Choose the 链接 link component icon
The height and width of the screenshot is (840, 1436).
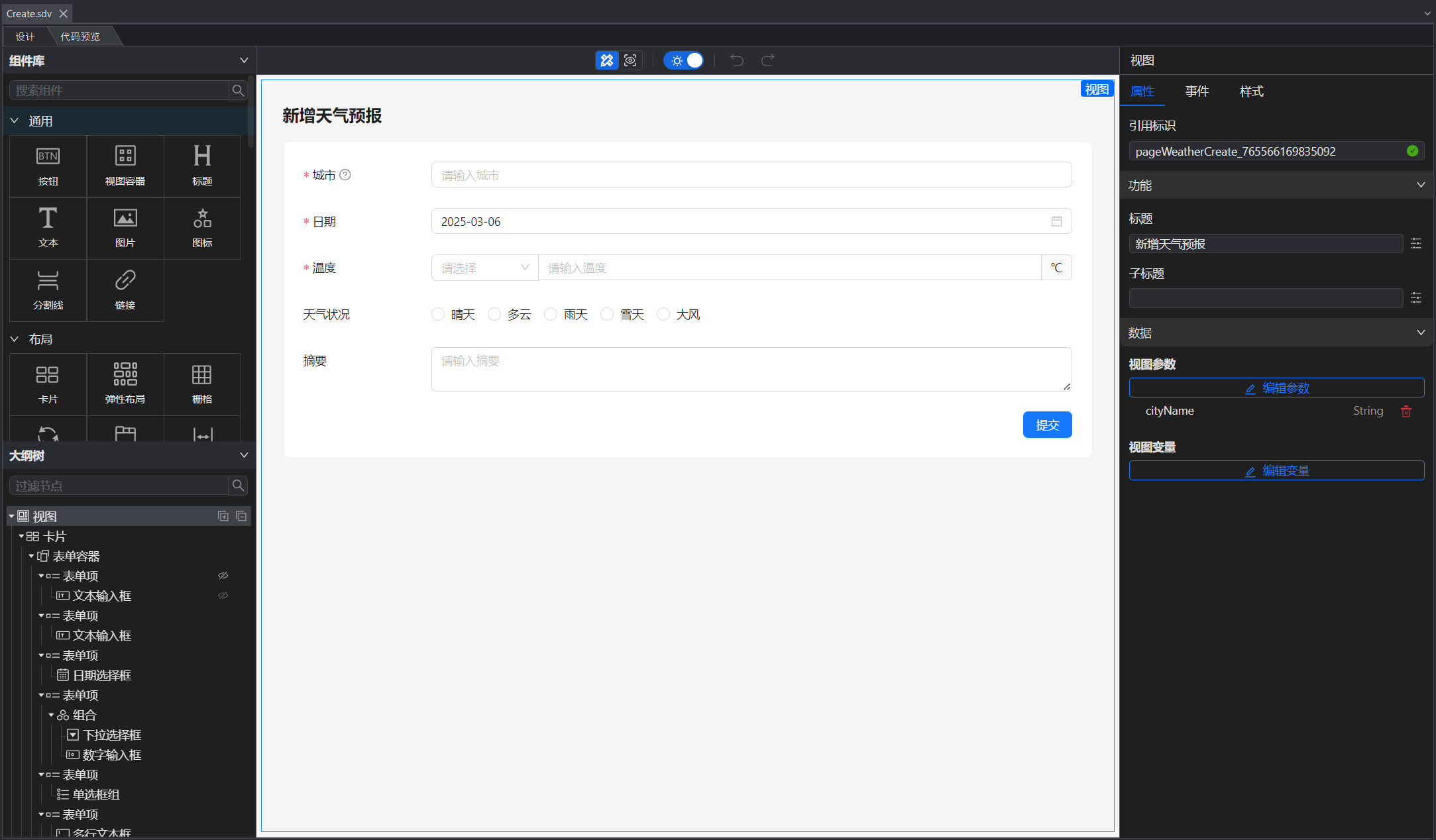click(x=125, y=281)
